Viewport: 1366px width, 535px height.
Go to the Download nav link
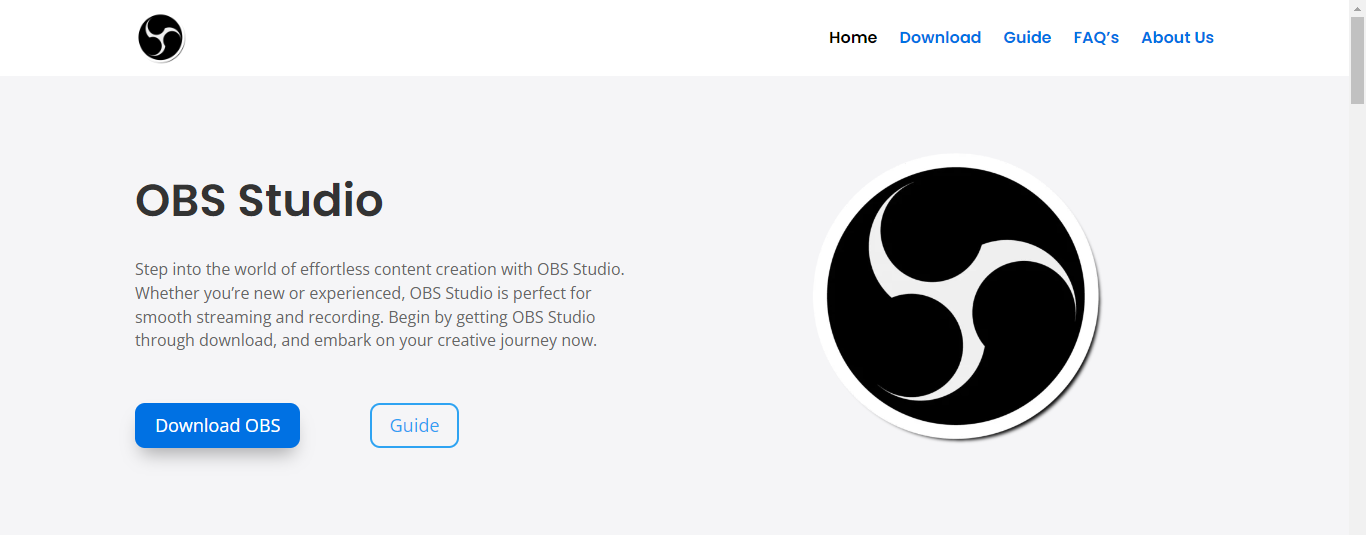(x=940, y=38)
